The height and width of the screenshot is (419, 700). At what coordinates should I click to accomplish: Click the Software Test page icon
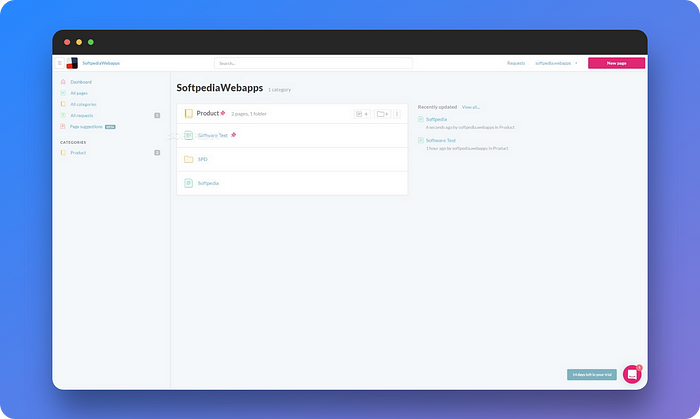(188, 135)
